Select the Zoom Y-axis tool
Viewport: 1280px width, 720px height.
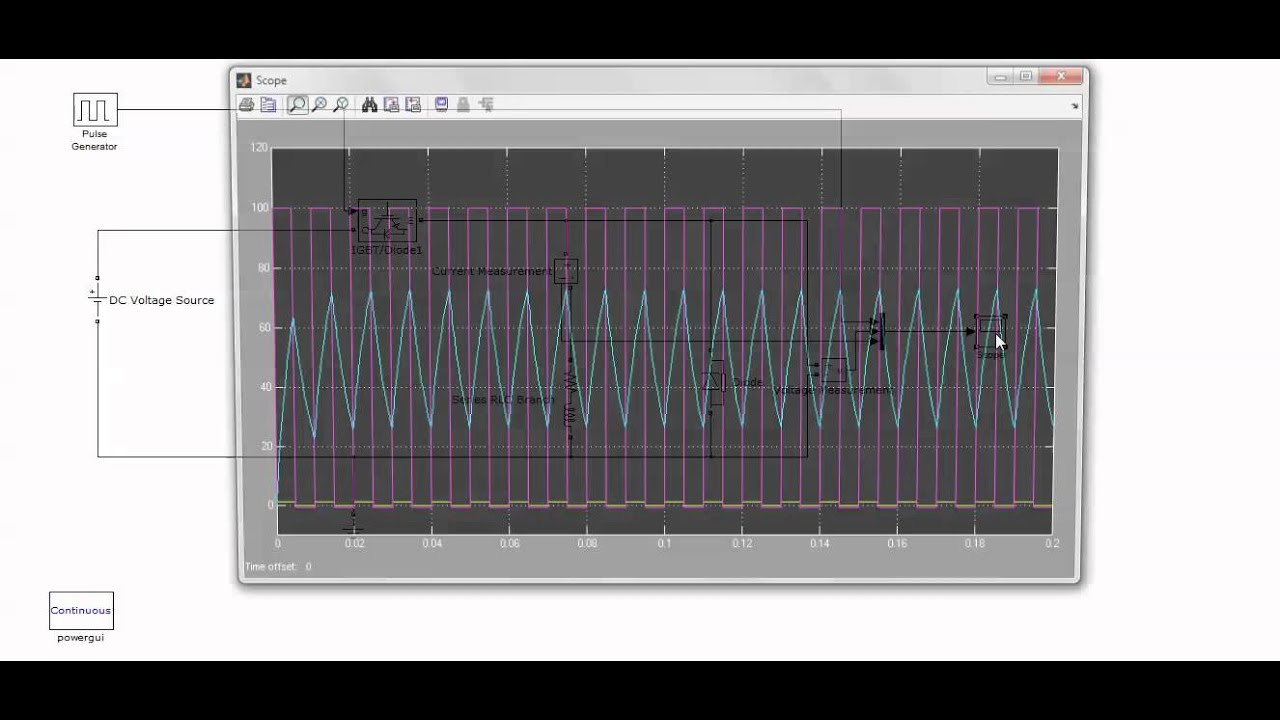[x=341, y=104]
